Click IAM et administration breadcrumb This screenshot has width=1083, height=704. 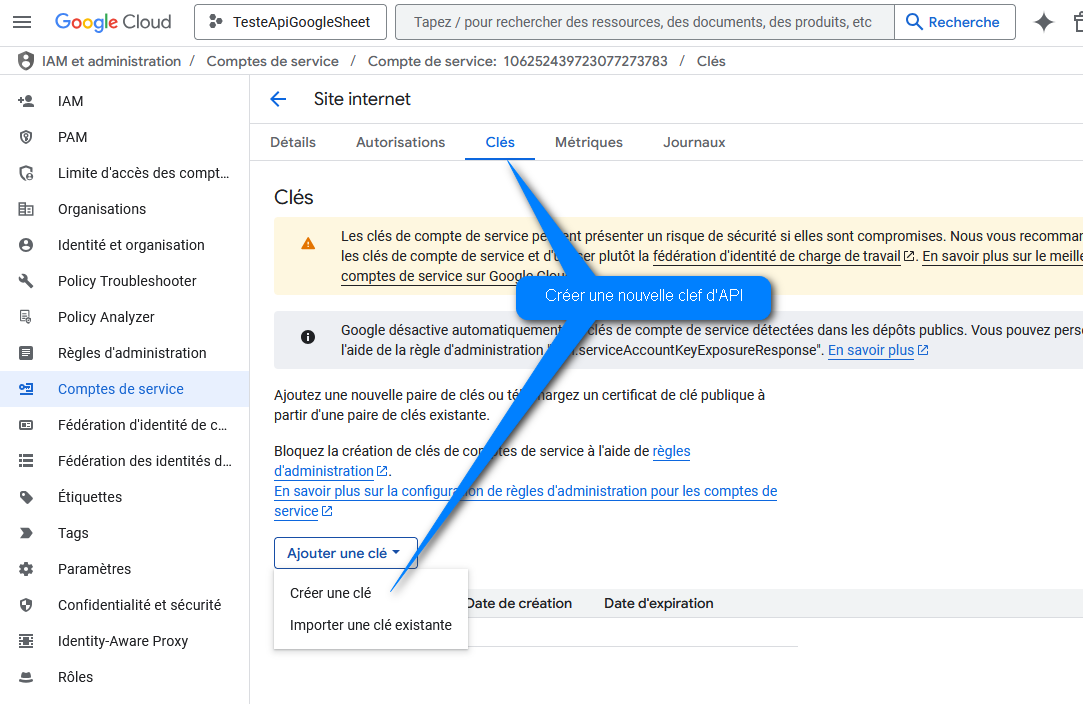tap(111, 61)
